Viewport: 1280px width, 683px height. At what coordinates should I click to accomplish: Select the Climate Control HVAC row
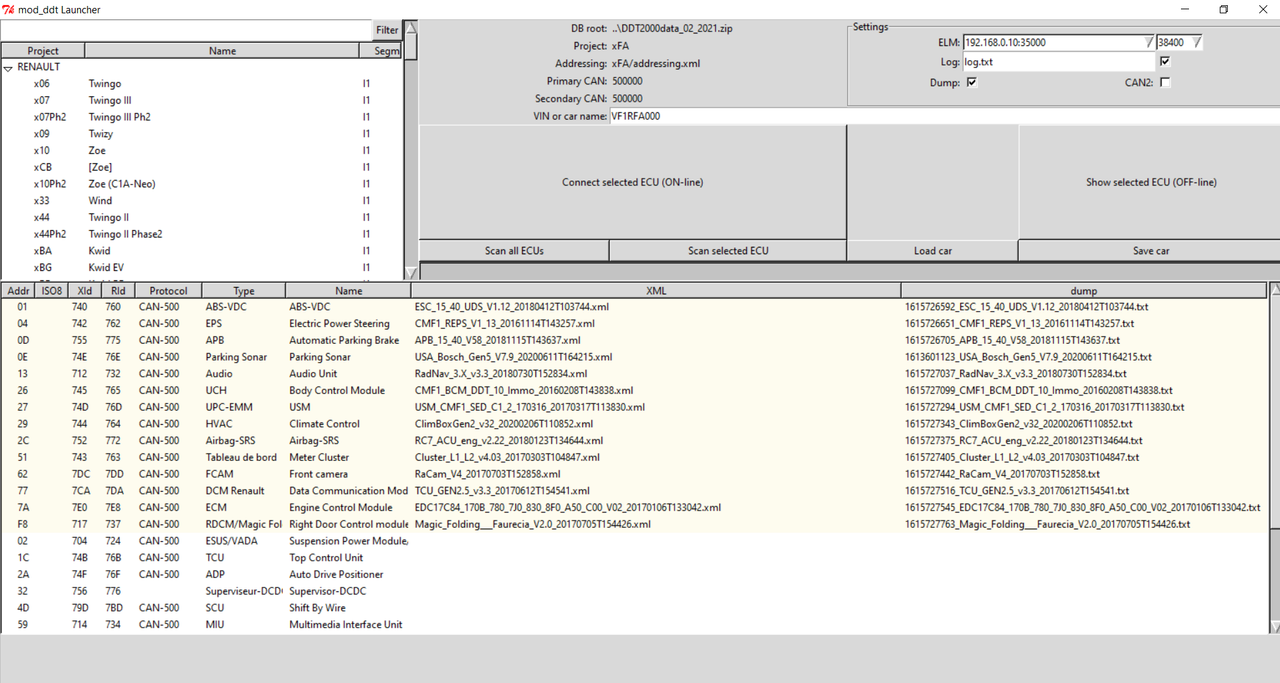click(x=634, y=424)
